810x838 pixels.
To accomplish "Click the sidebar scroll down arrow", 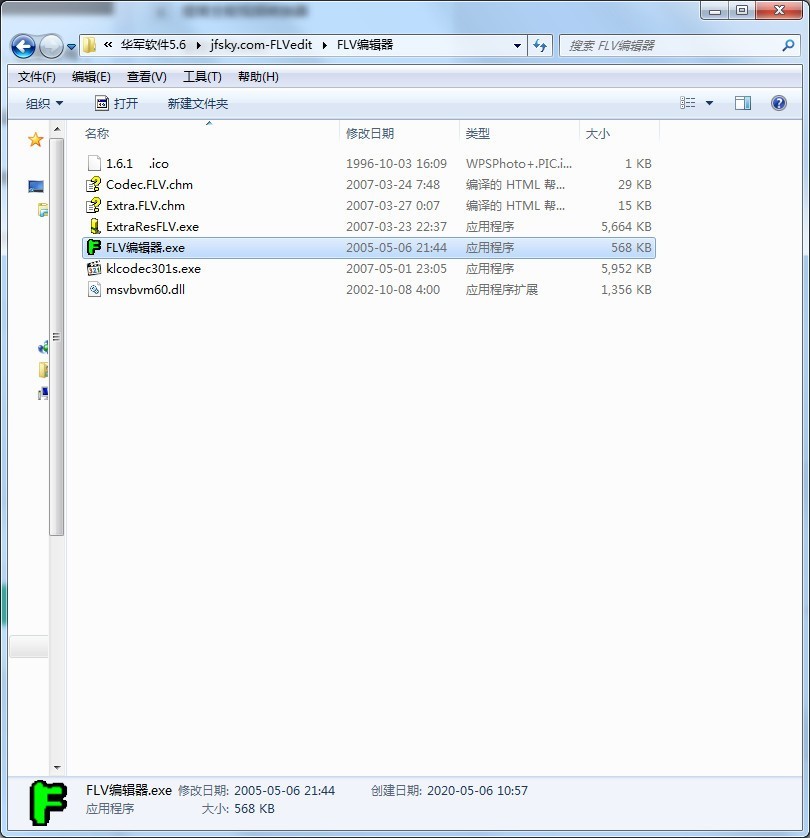I will coord(57,768).
